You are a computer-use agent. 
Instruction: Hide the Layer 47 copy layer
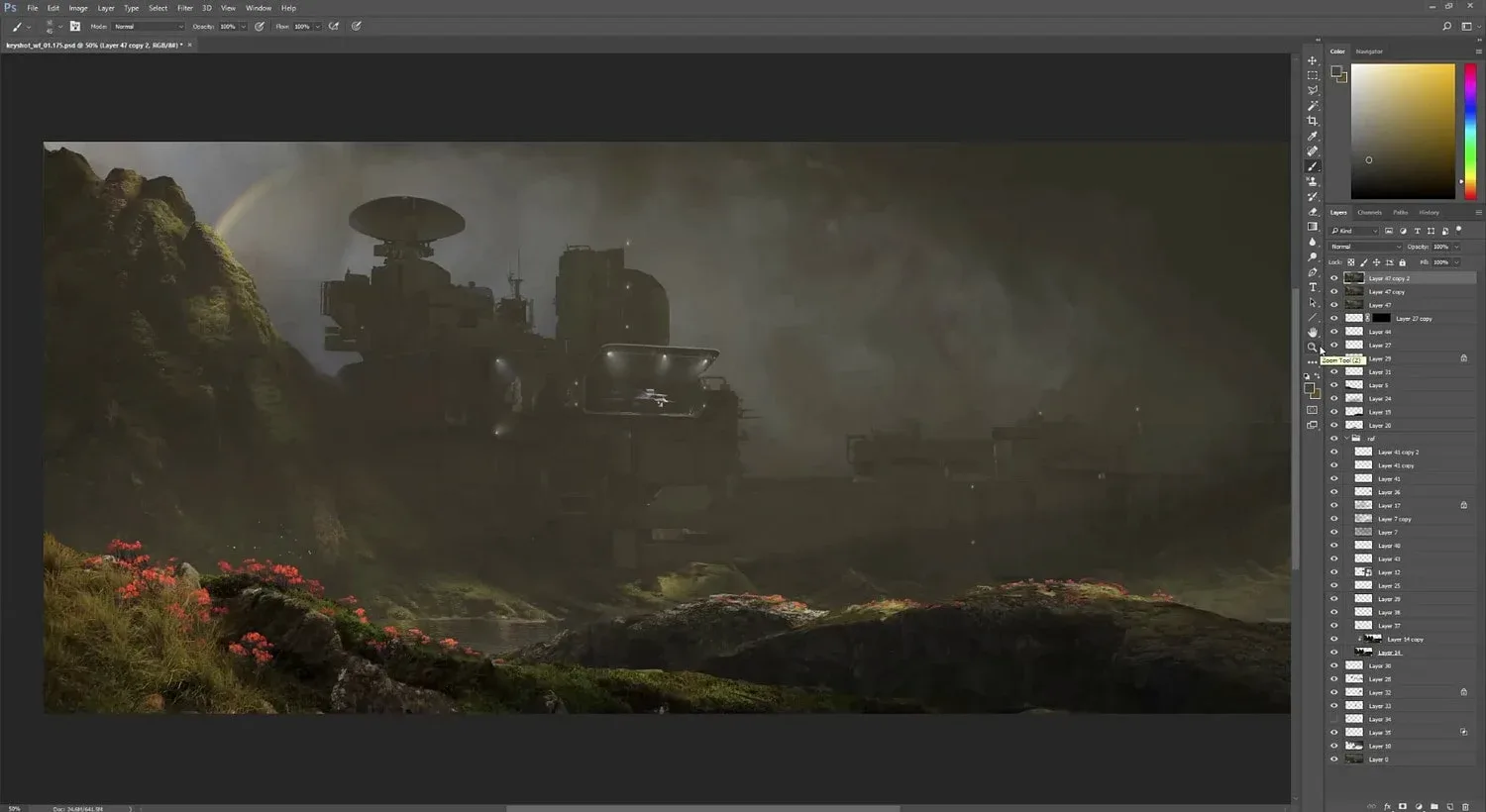[x=1333, y=292]
